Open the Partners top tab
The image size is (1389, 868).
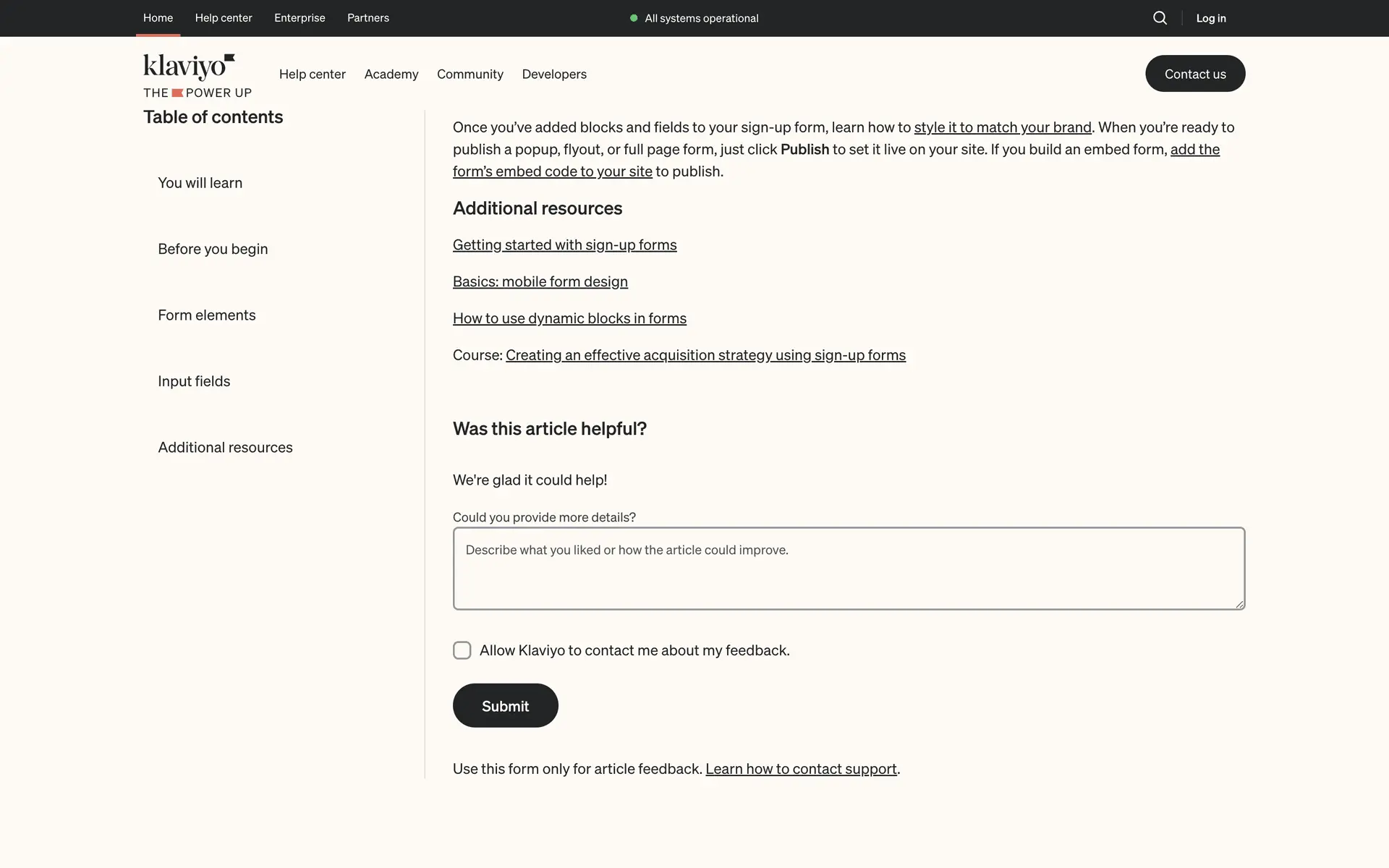[368, 18]
